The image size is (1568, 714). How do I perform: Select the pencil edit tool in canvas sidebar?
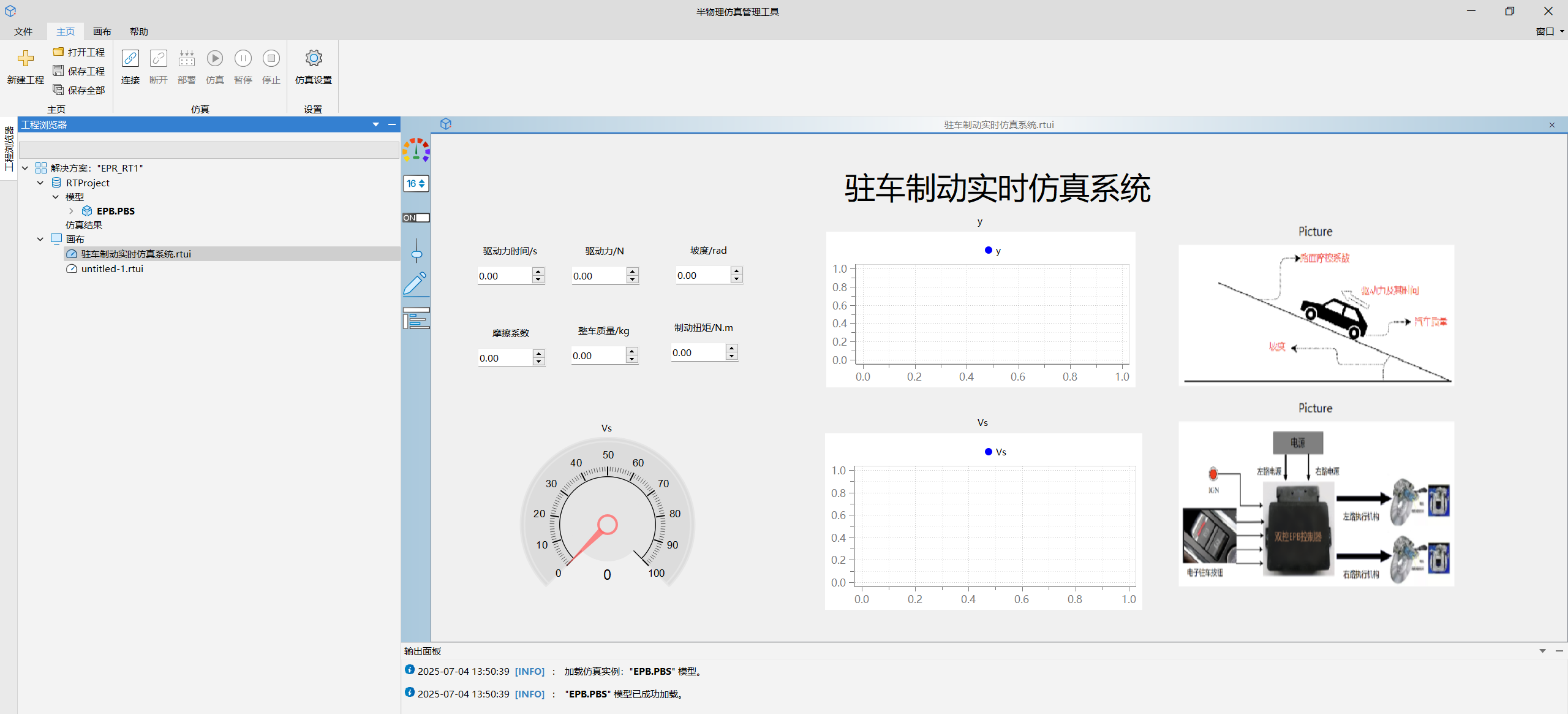point(416,284)
